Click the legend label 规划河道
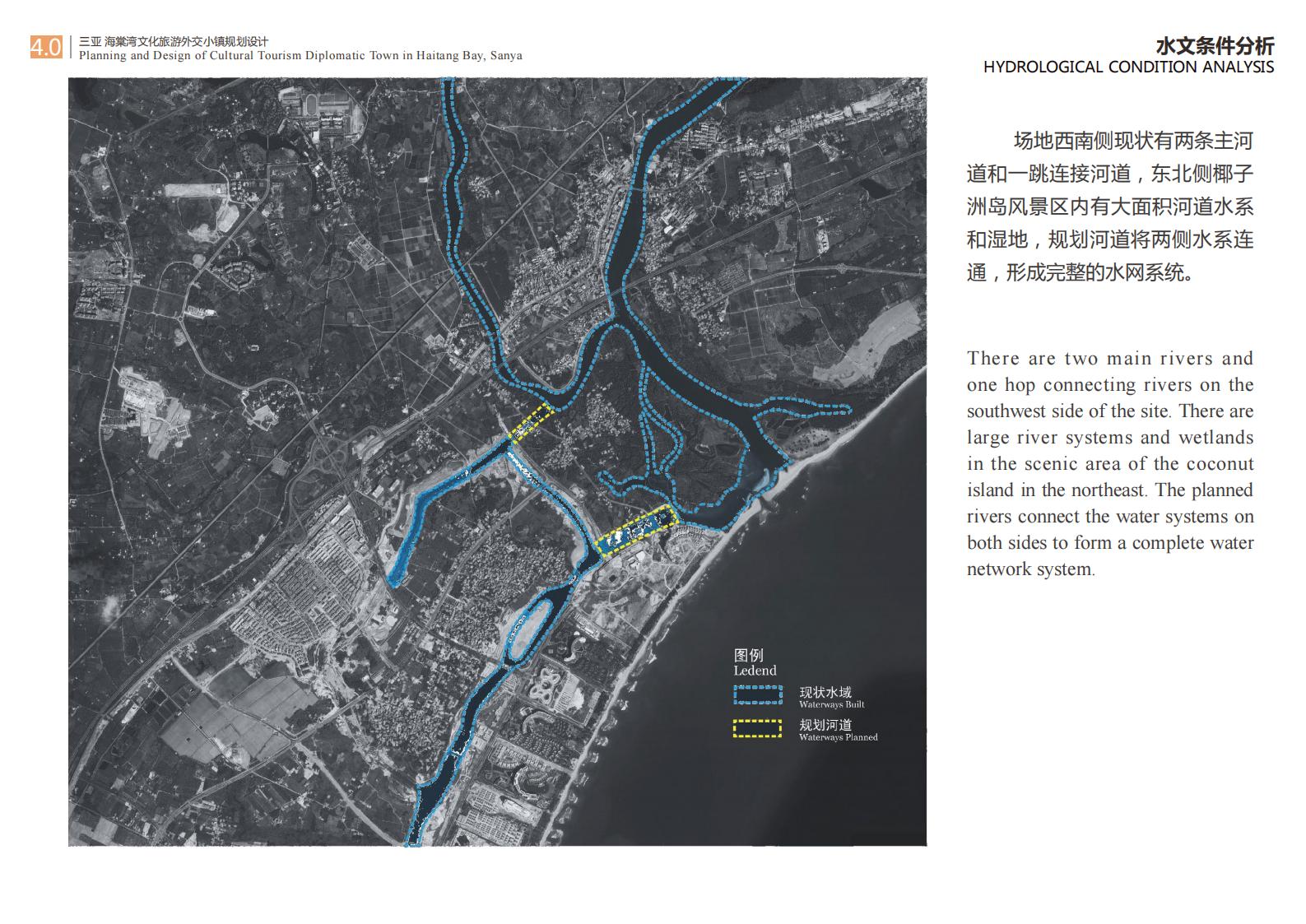 [x=825, y=725]
